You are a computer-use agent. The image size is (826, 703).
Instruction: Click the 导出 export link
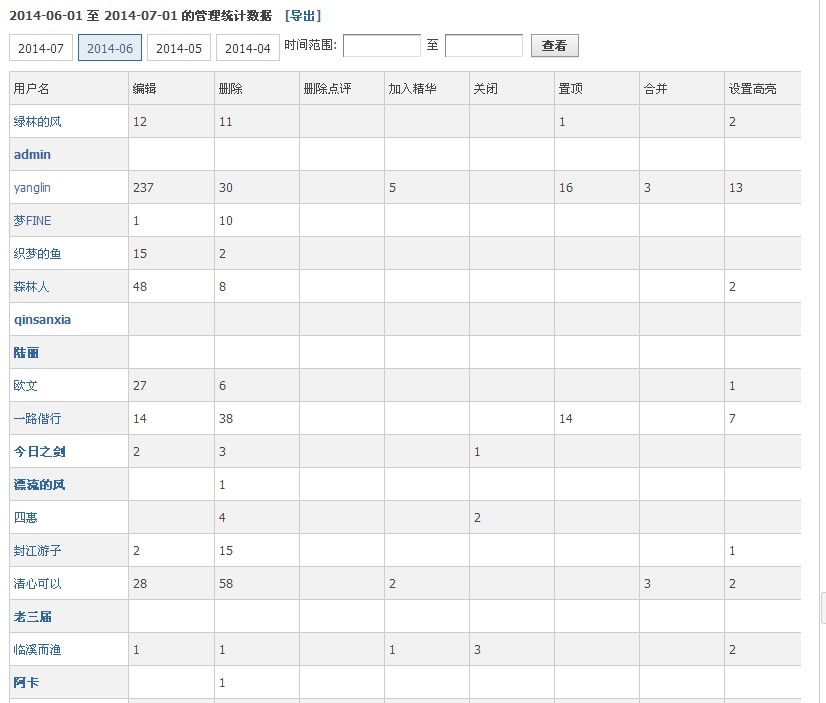tap(303, 16)
